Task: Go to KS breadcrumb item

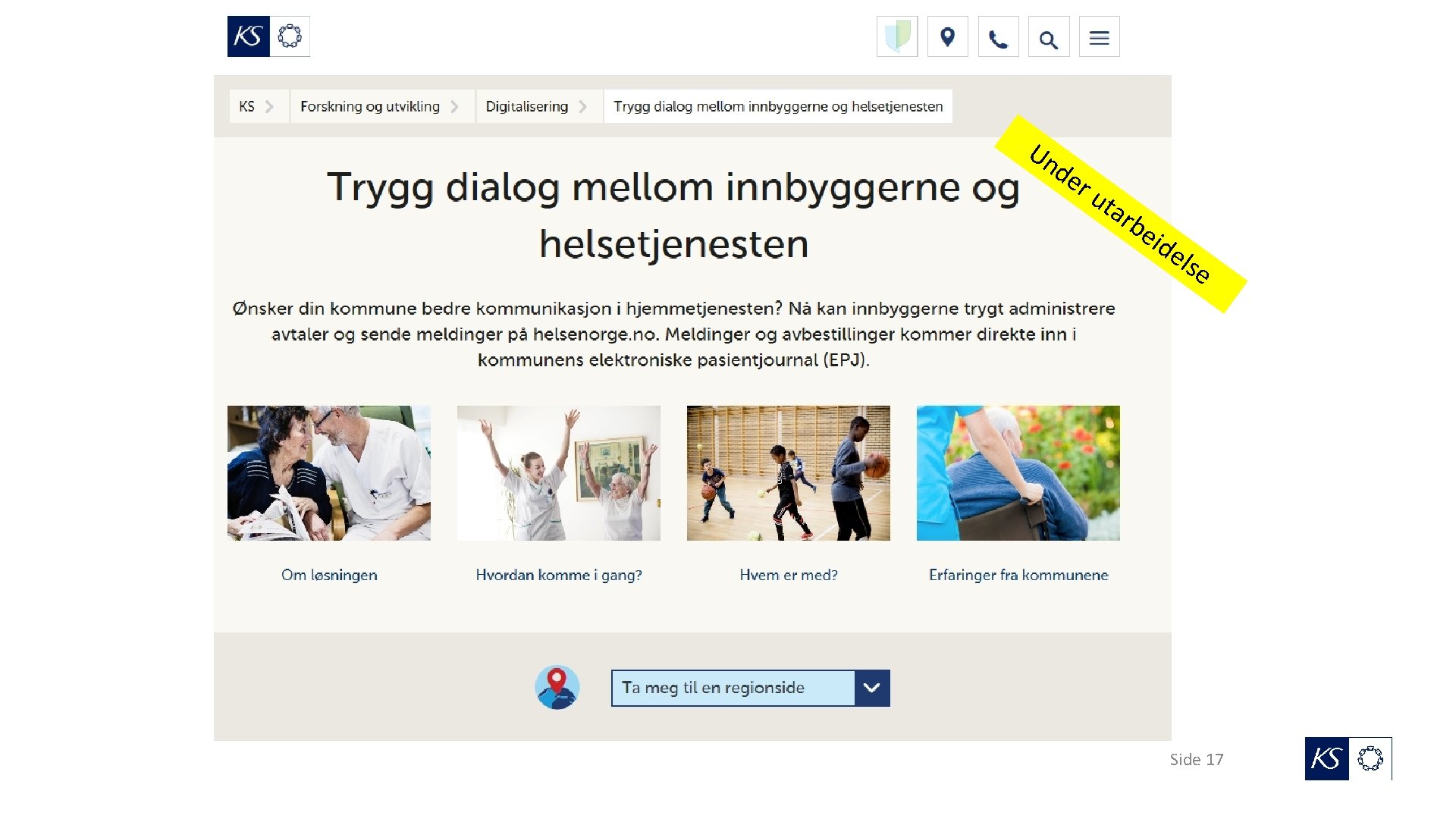Action: point(259,106)
